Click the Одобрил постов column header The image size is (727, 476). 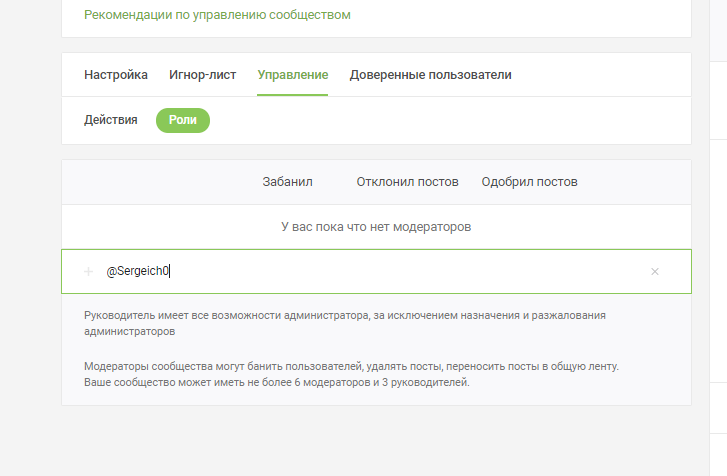529,182
